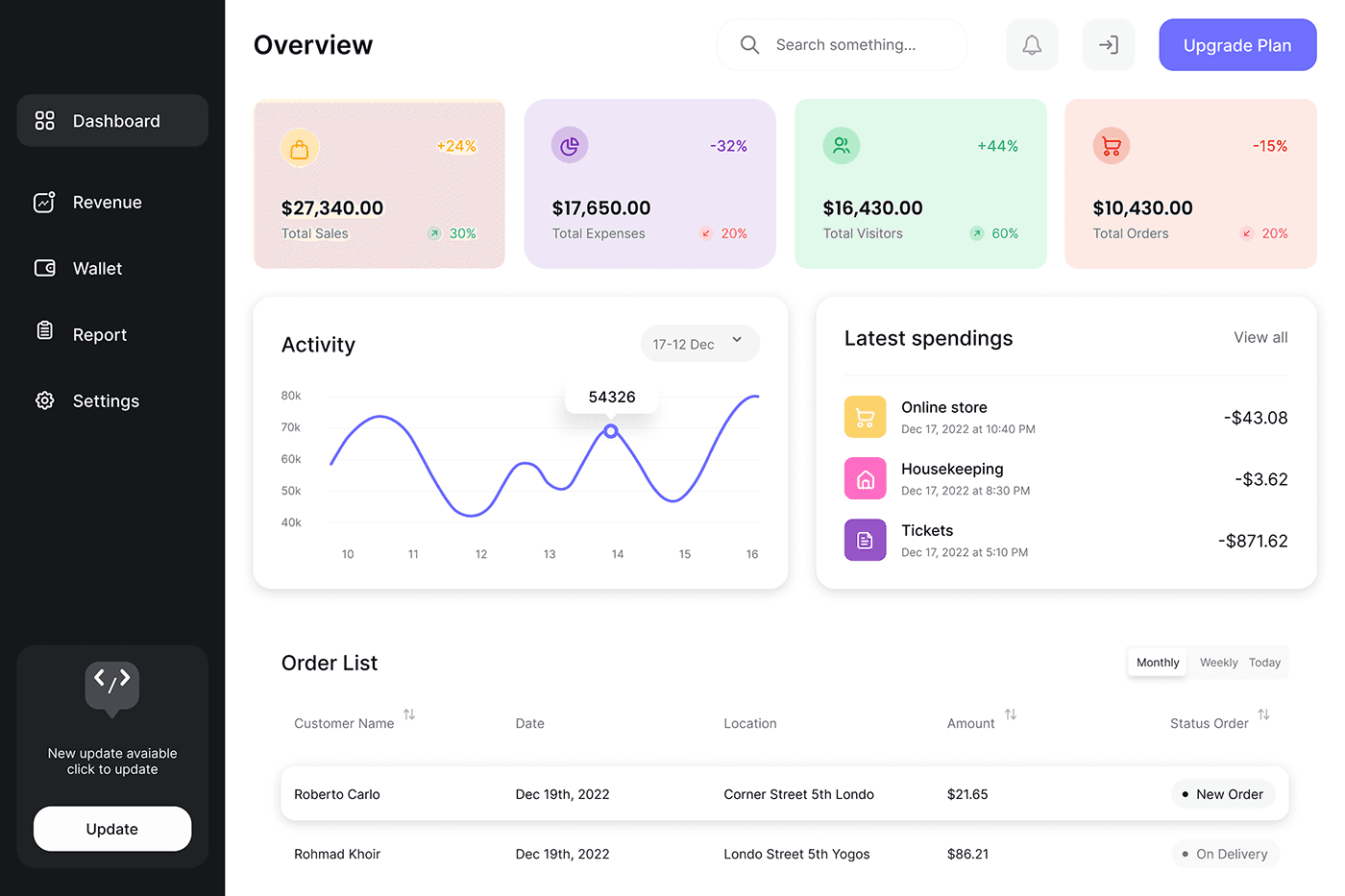The image size is (1345, 896).
Task: Switch order list to Monthly view
Action: 1157,663
